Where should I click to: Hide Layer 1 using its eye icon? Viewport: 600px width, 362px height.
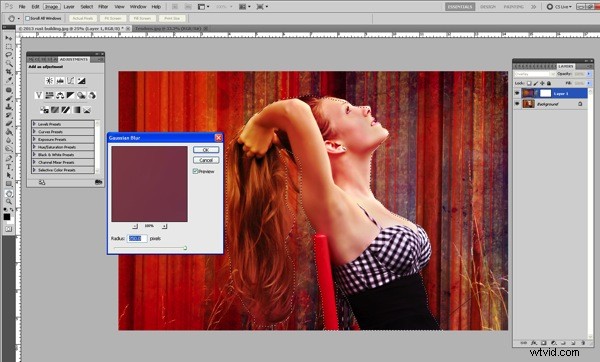517,93
